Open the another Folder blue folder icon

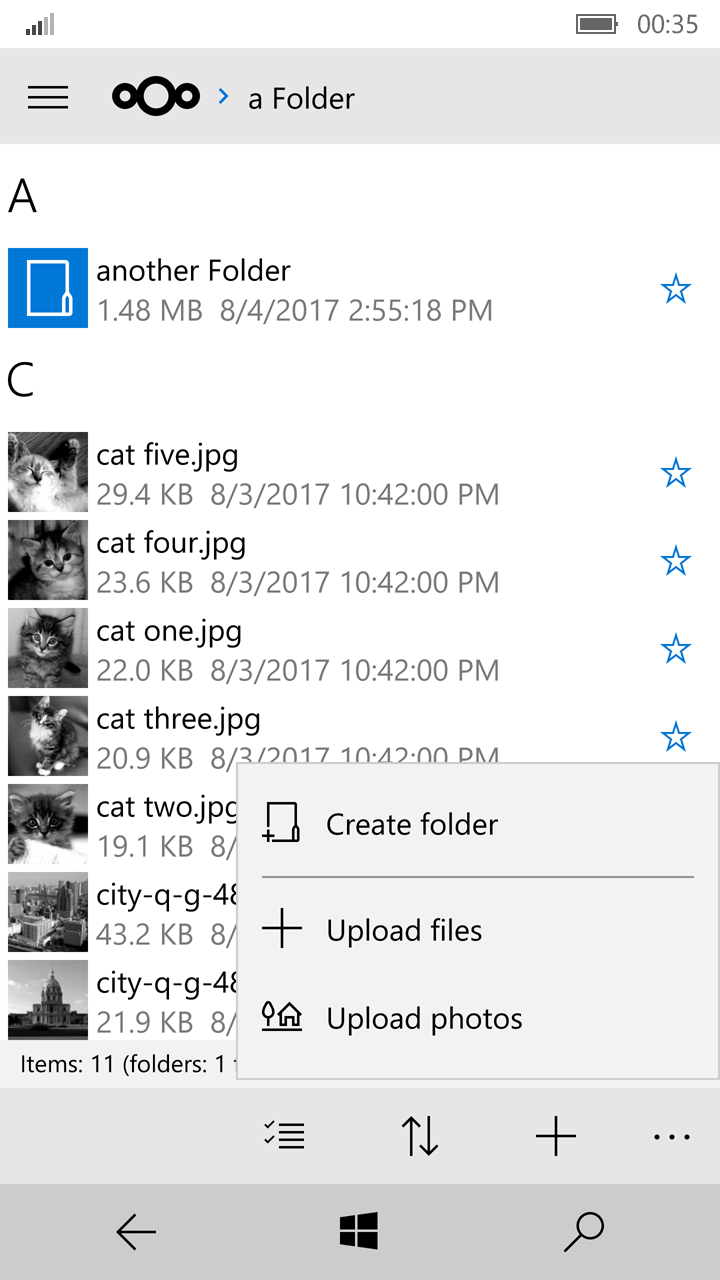coord(48,288)
